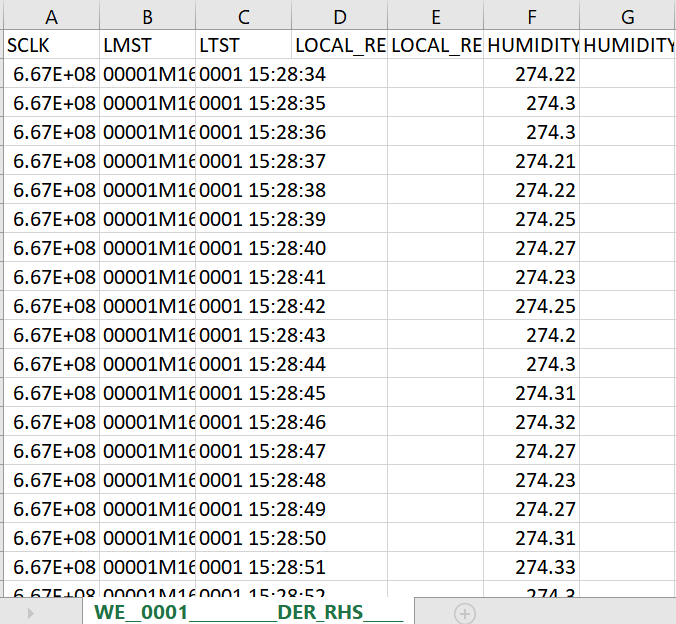Select the cell 0001 15:28:34
The image size is (676, 624).
(244, 74)
